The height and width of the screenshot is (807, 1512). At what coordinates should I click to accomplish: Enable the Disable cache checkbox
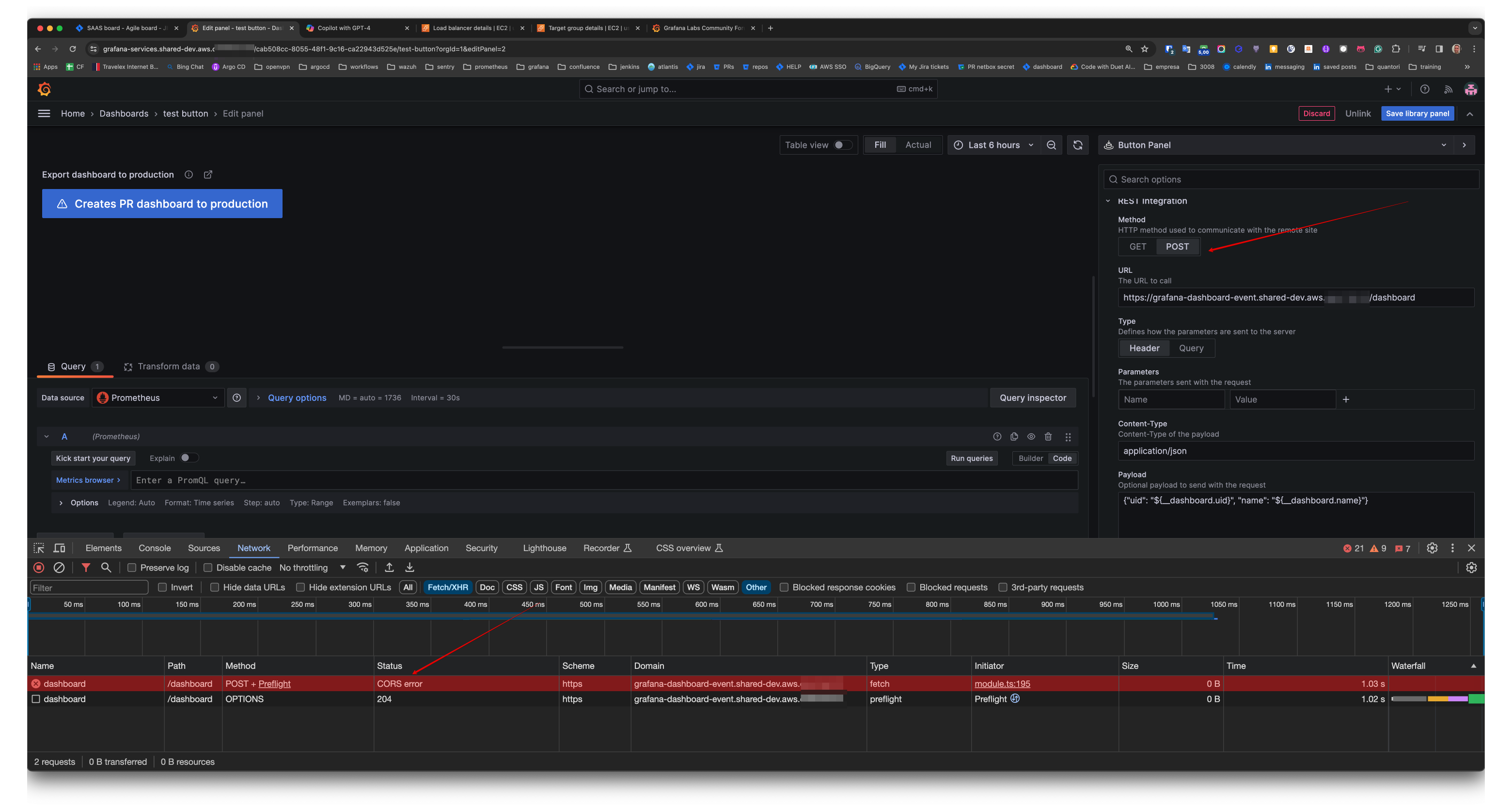tap(208, 568)
